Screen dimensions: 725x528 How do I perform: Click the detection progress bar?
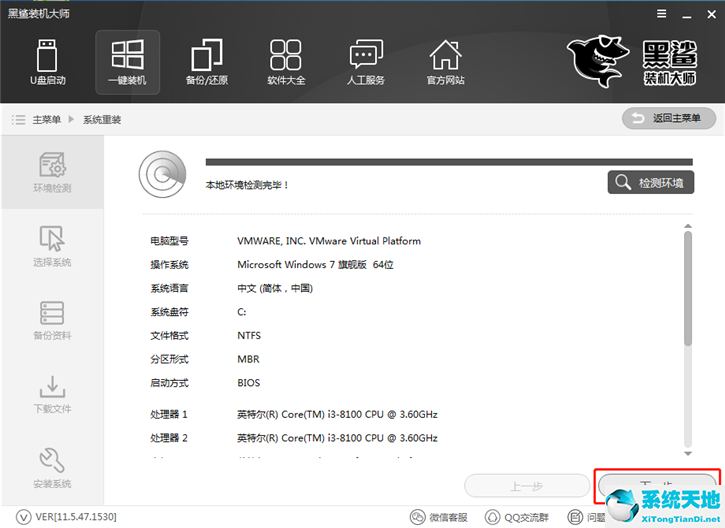[449, 162]
